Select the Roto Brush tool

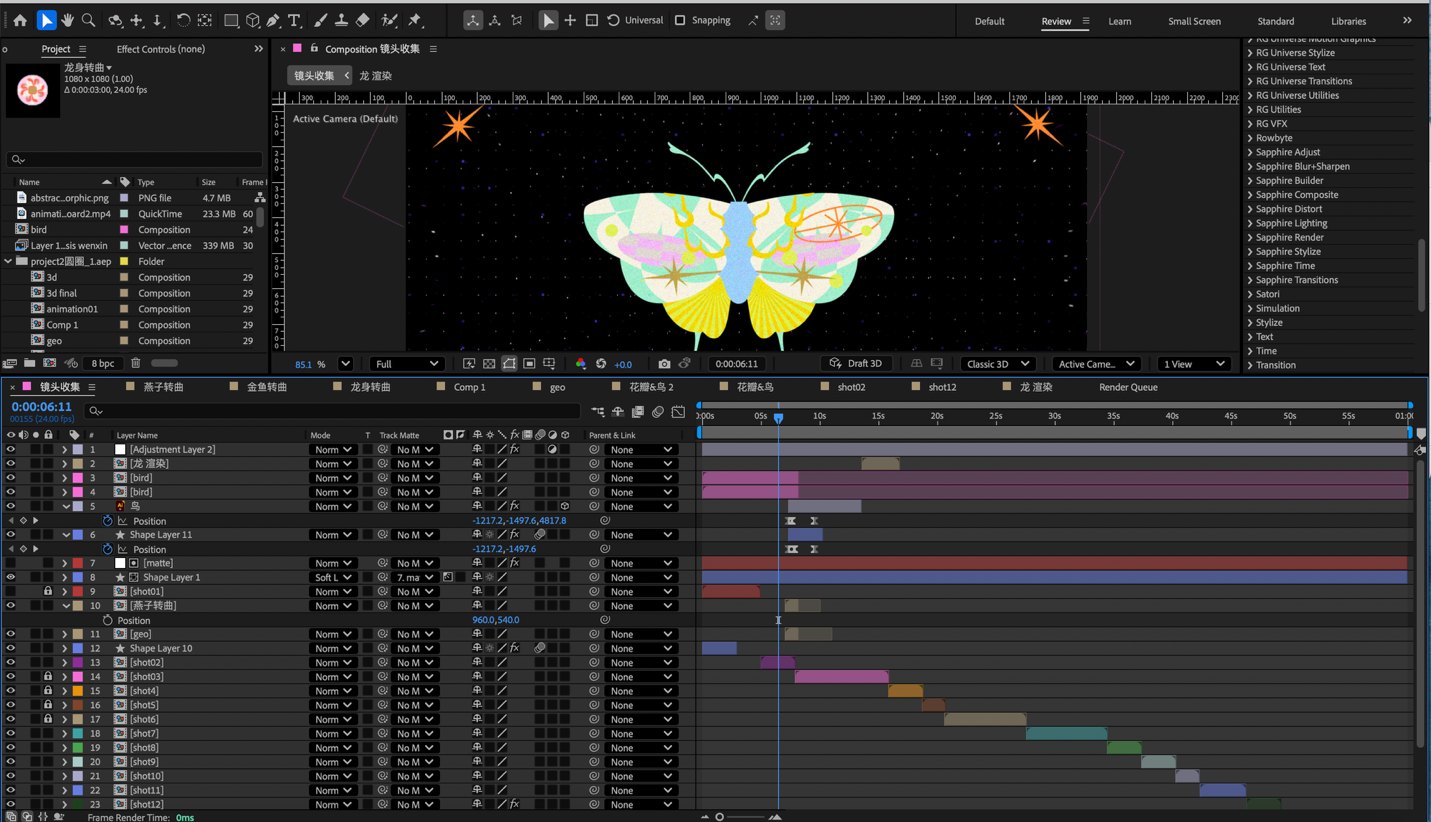pyautogui.click(x=390, y=20)
